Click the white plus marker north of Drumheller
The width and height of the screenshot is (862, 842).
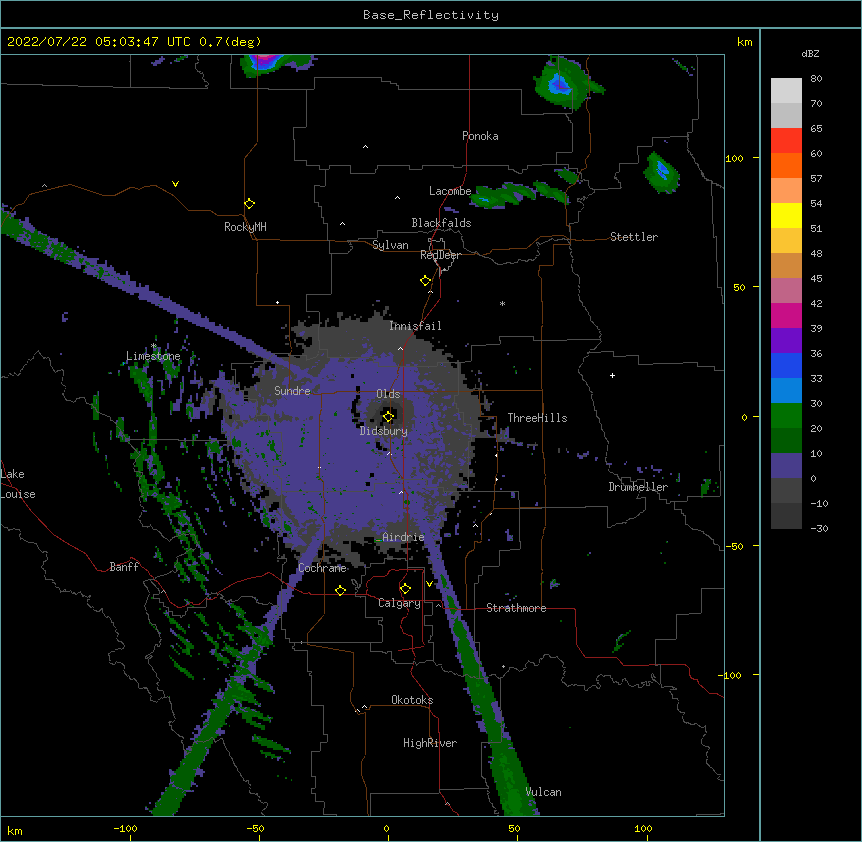tap(612, 375)
